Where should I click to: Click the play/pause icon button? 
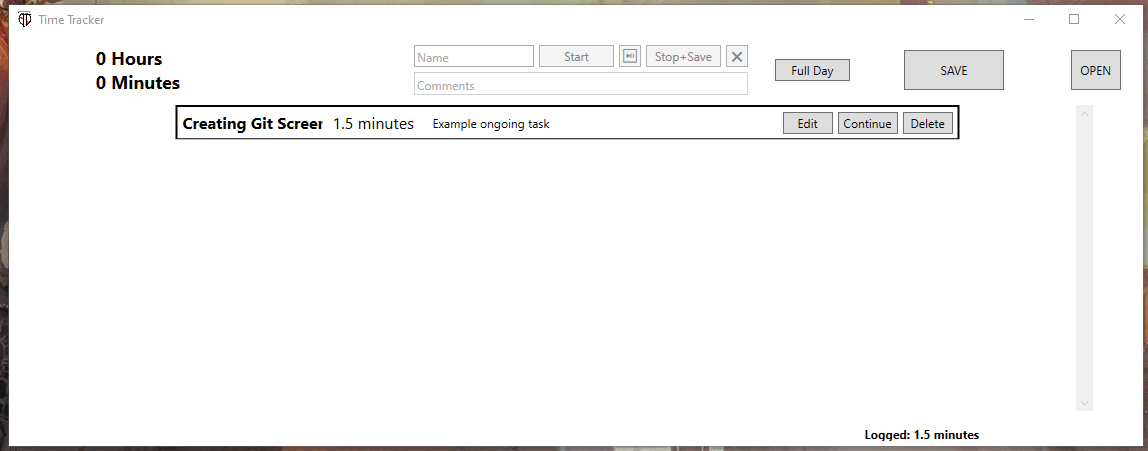[630, 56]
